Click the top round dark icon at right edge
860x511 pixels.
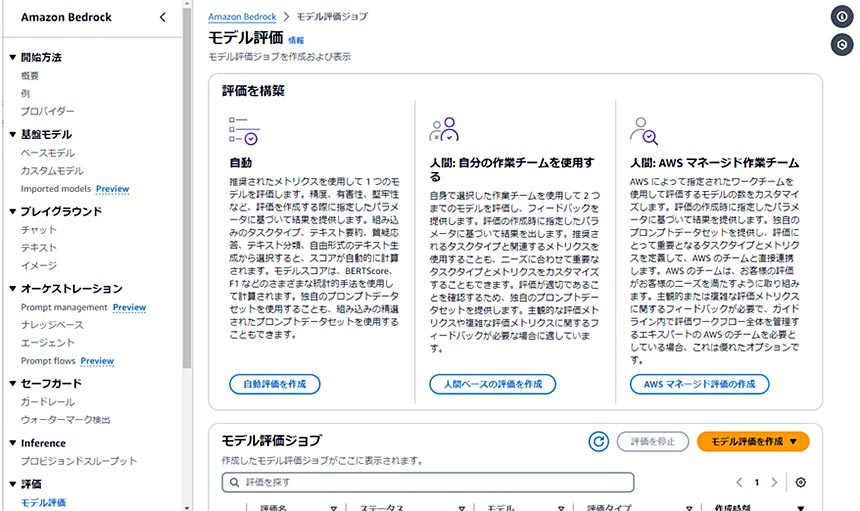point(841,16)
